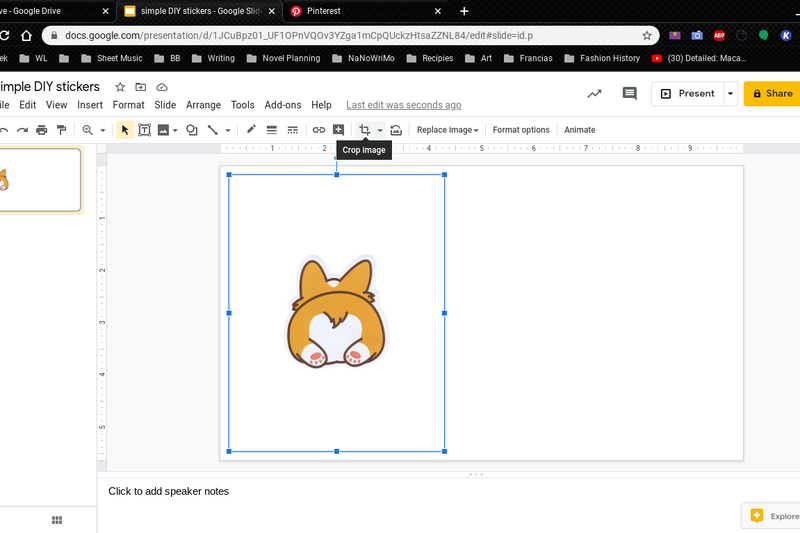Screen dimensions: 800x533
Task: Bookmark this page with the star icon
Action: click(647, 36)
